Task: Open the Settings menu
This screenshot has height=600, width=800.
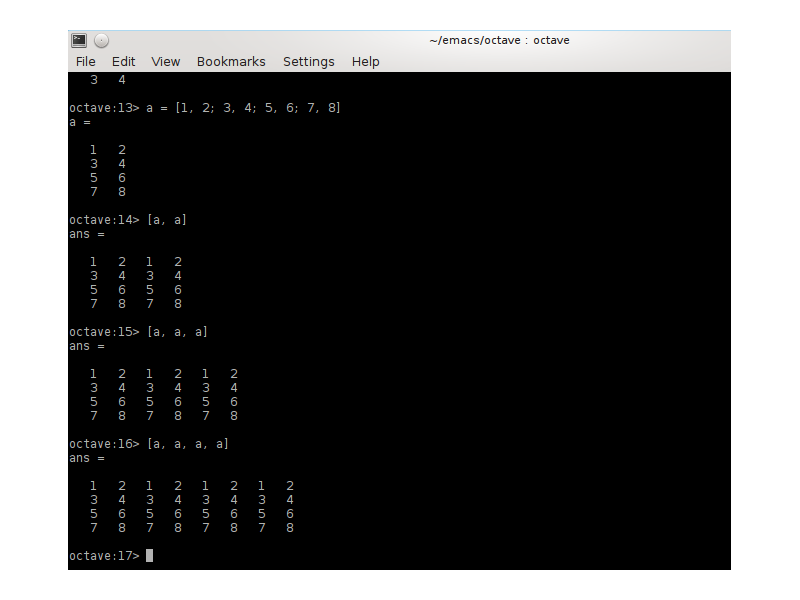Action: (308, 61)
